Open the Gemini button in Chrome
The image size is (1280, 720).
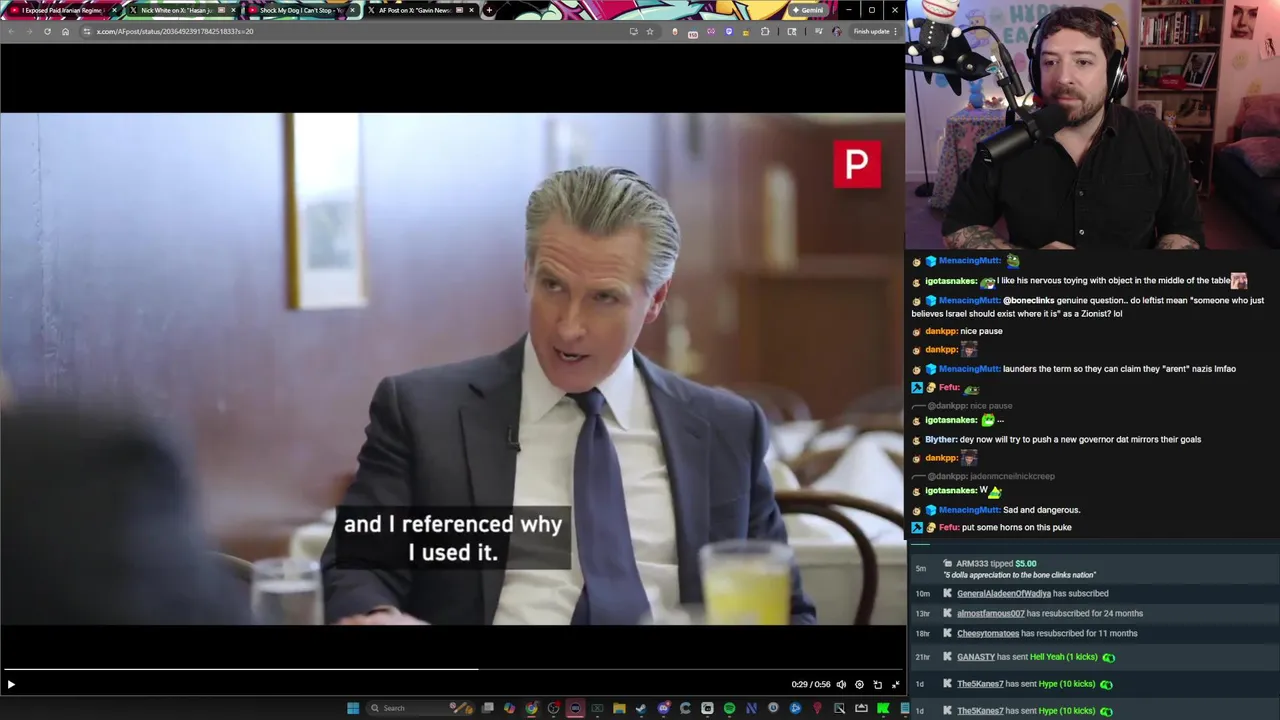(x=808, y=10)
